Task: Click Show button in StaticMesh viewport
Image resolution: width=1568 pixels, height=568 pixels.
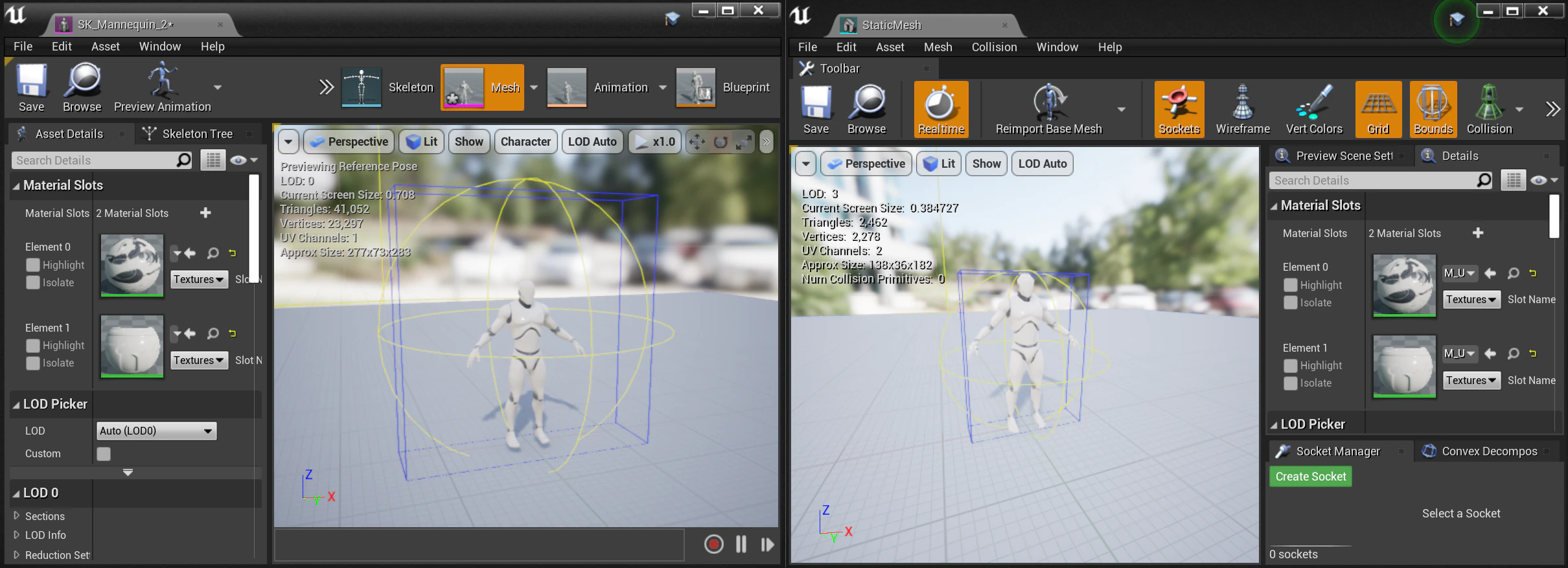Action: click(986, 164)
